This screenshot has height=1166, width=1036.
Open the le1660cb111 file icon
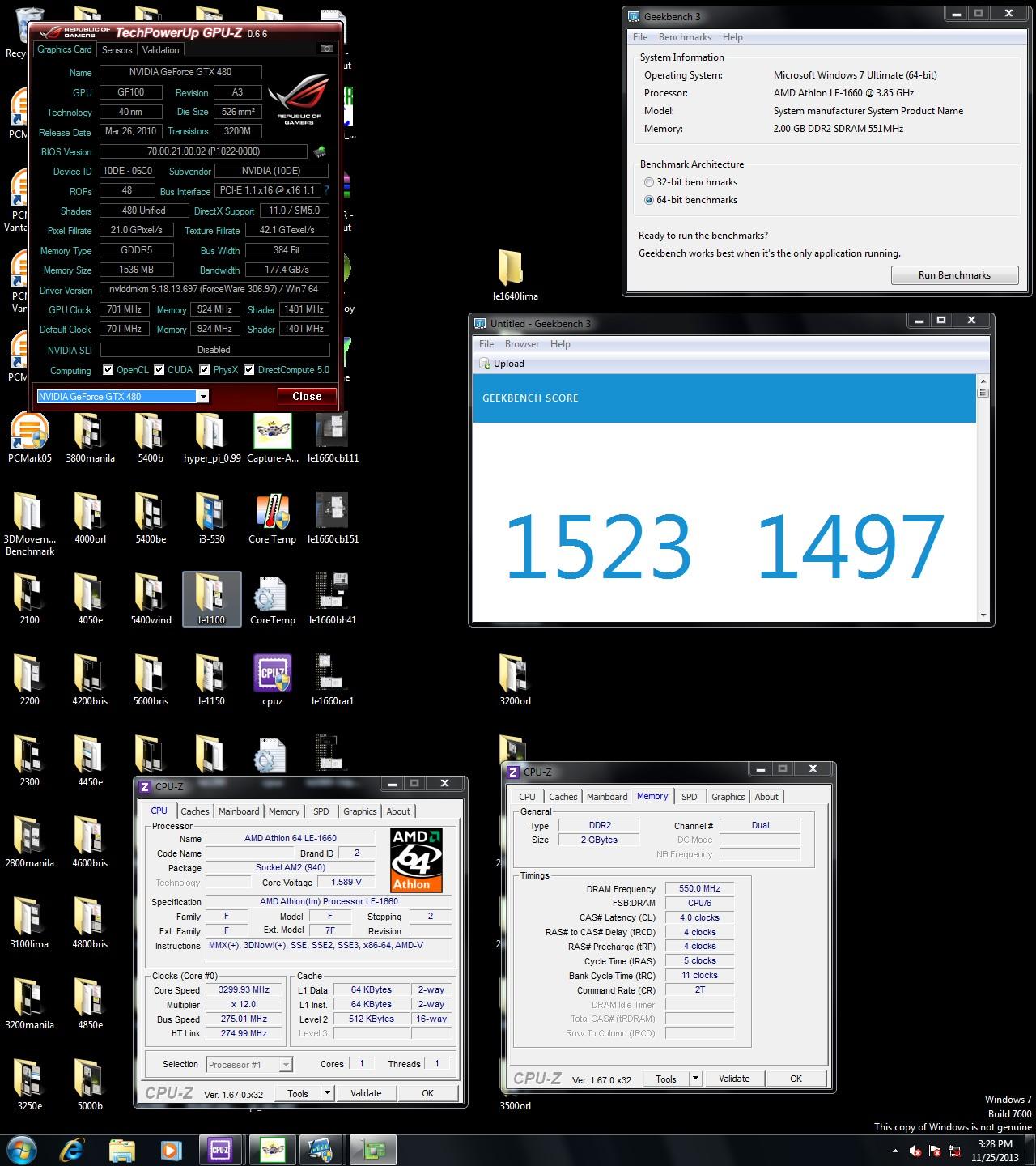tap(333, 438)
